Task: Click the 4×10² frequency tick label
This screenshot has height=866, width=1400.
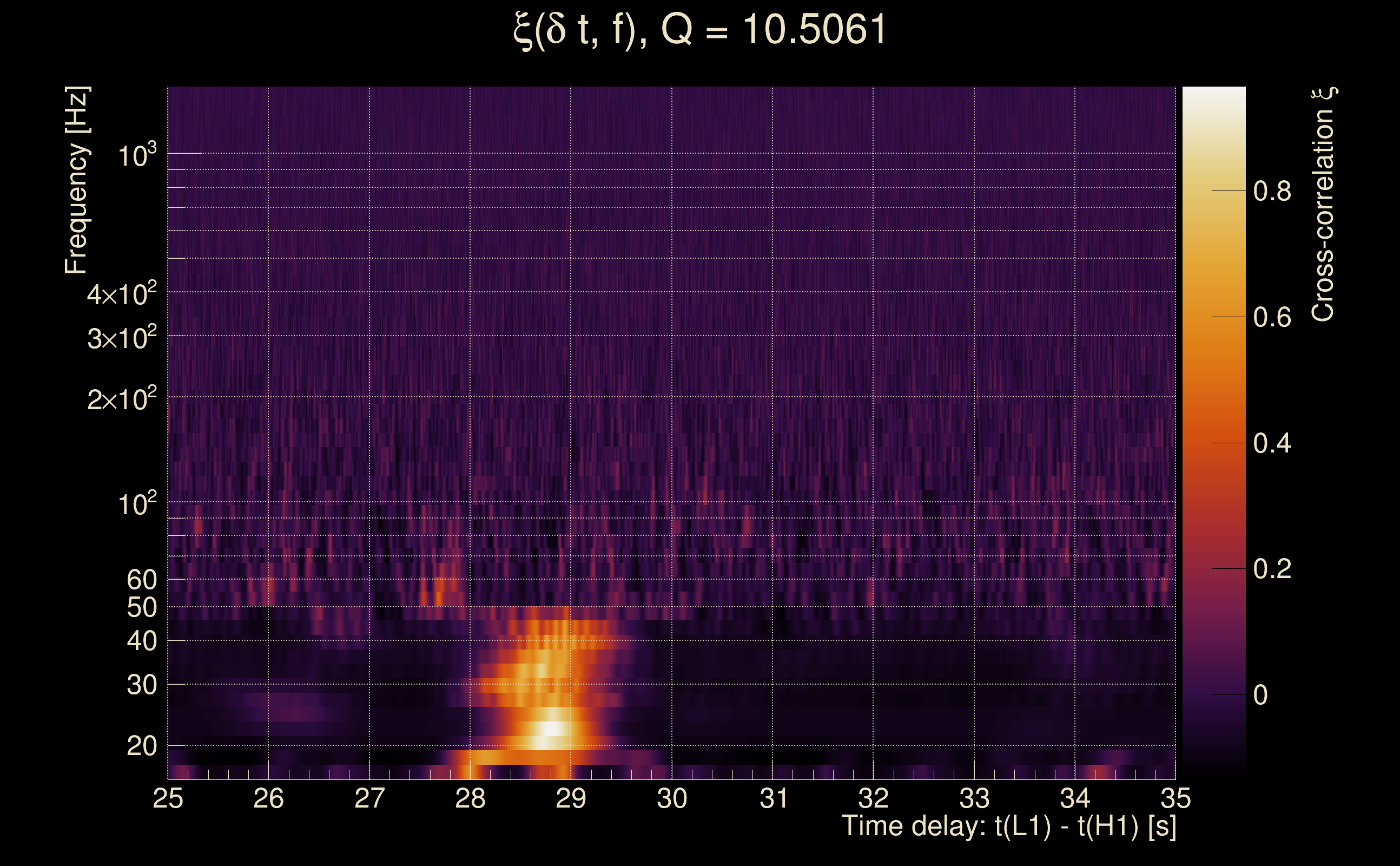Action: (x=121, y=294)
